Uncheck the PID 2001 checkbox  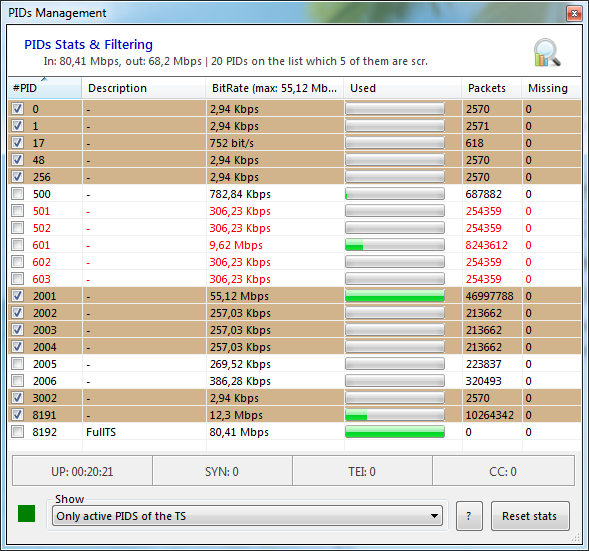(17, 296)
